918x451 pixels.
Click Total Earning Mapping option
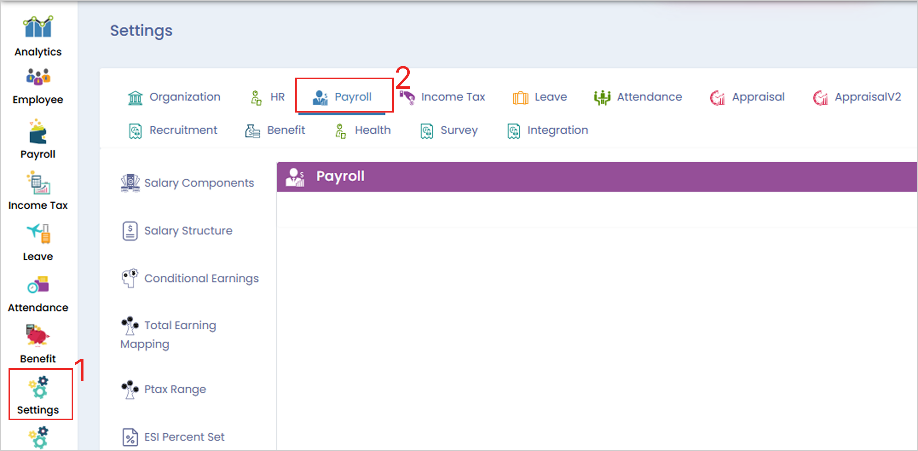pyautogui.click(x=169, y=334)
